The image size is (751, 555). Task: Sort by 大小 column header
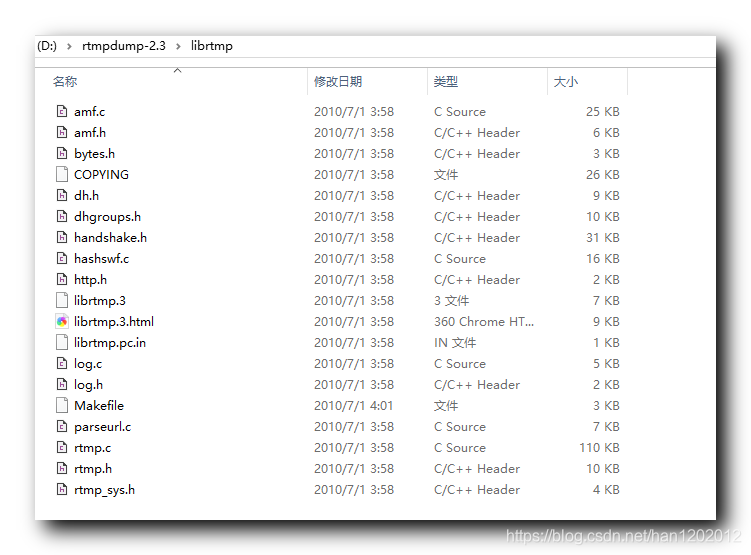coord(566,82)
